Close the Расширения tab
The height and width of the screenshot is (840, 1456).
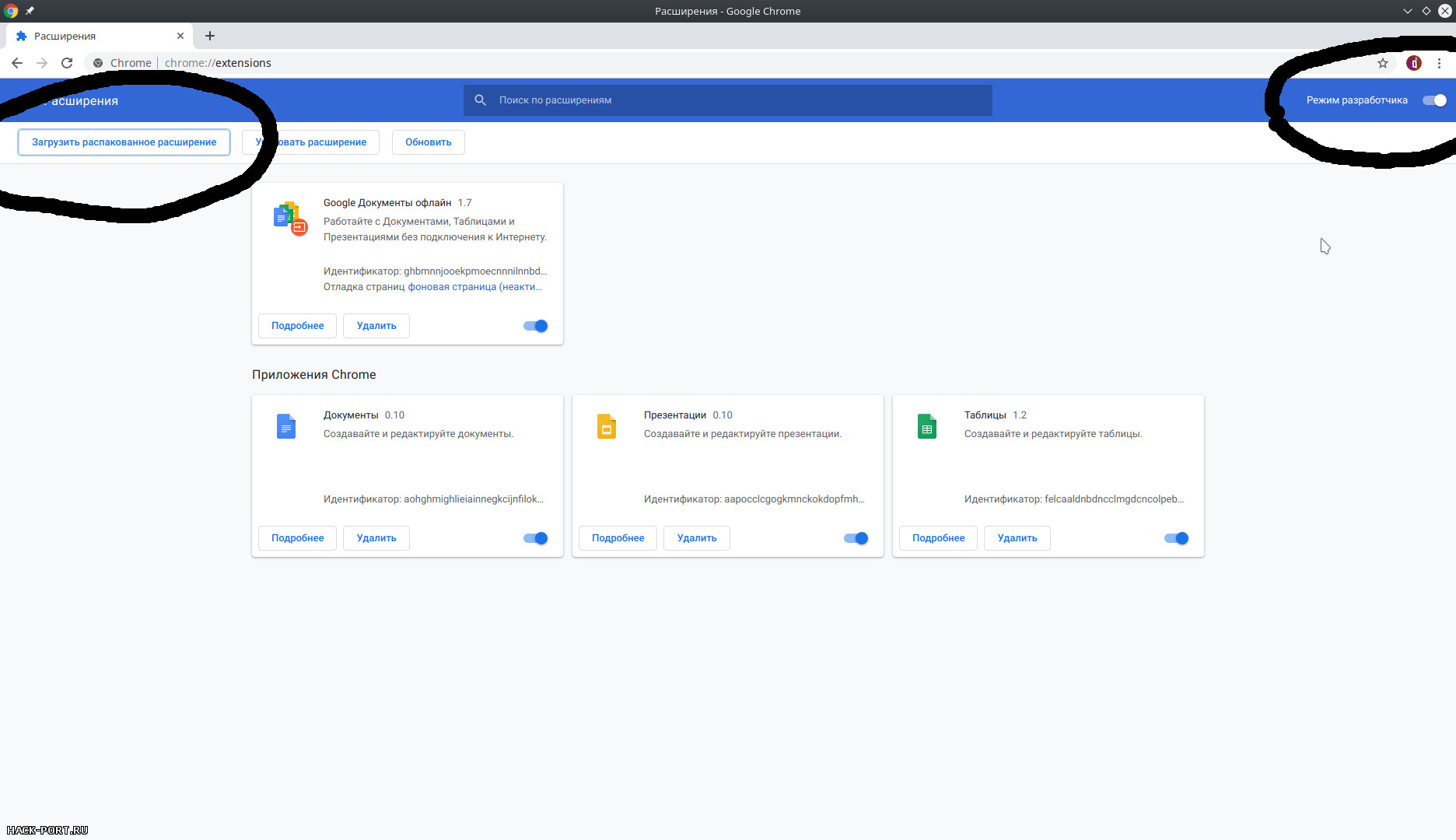(180, 36)
